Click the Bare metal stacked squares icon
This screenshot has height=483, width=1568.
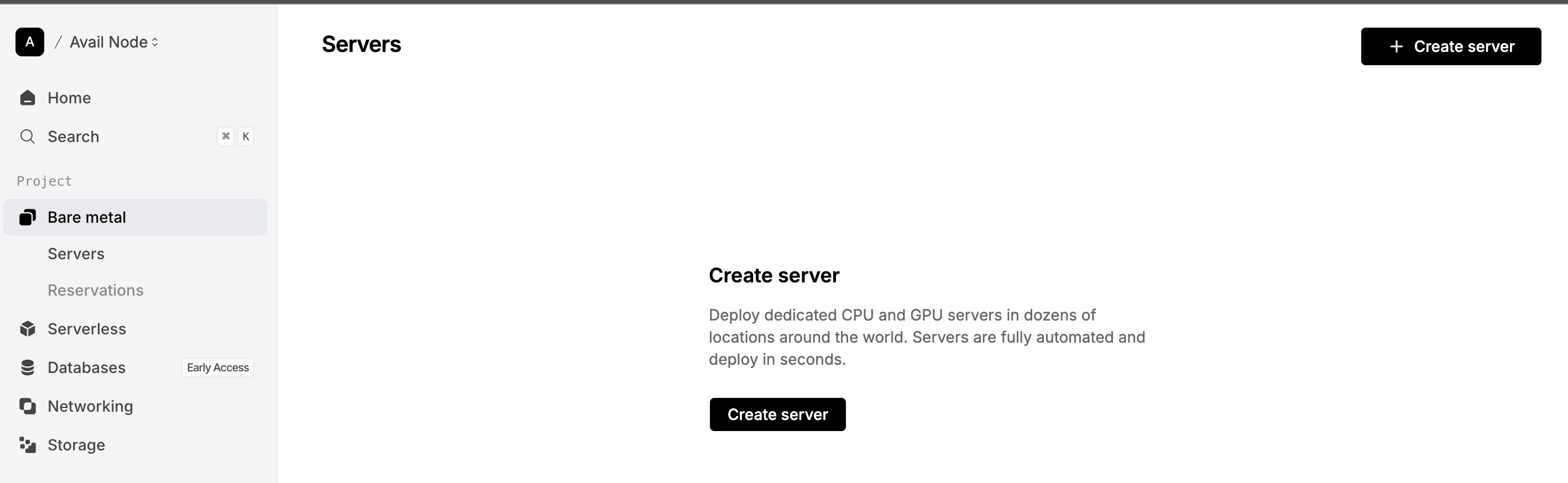[x=28, y=217]
